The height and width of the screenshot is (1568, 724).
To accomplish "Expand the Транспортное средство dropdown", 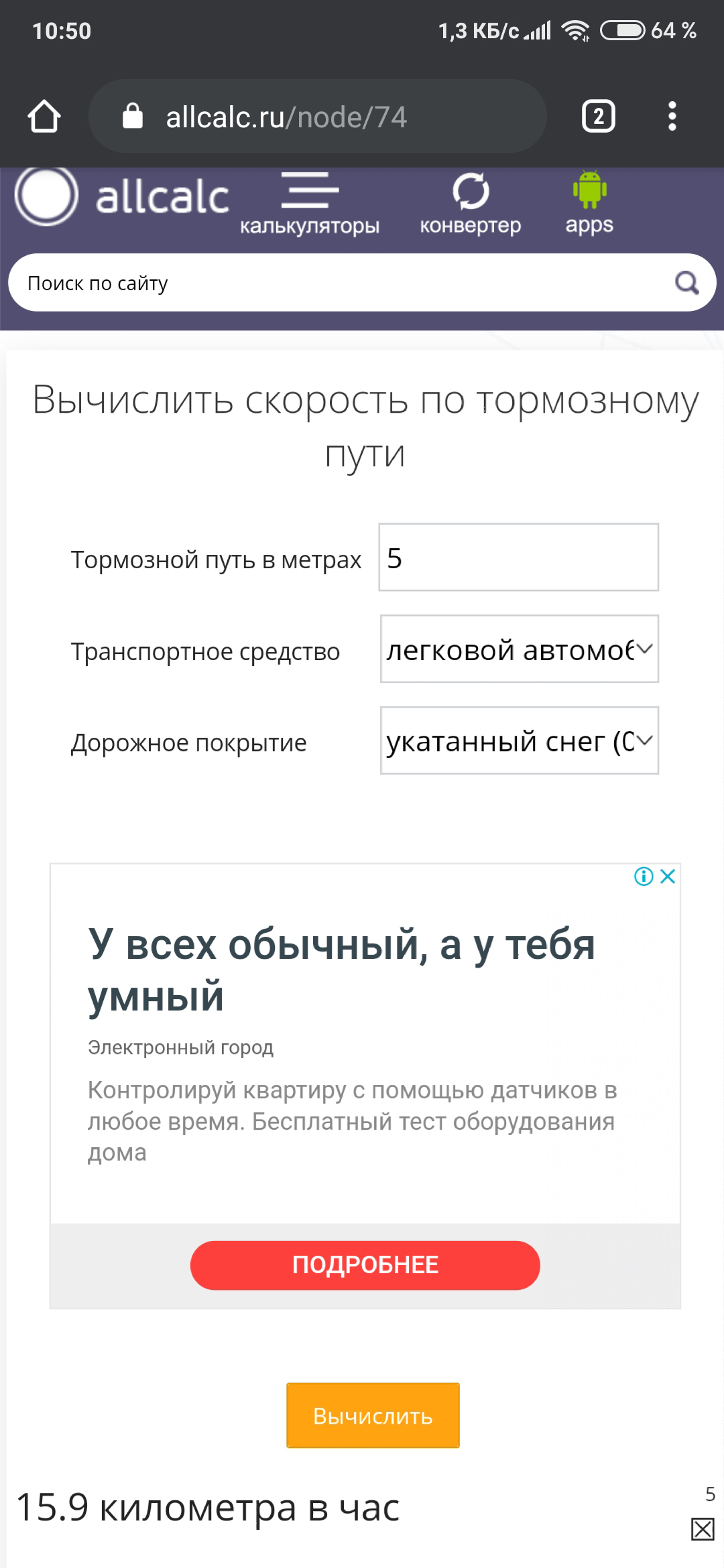I will (519, 649).
